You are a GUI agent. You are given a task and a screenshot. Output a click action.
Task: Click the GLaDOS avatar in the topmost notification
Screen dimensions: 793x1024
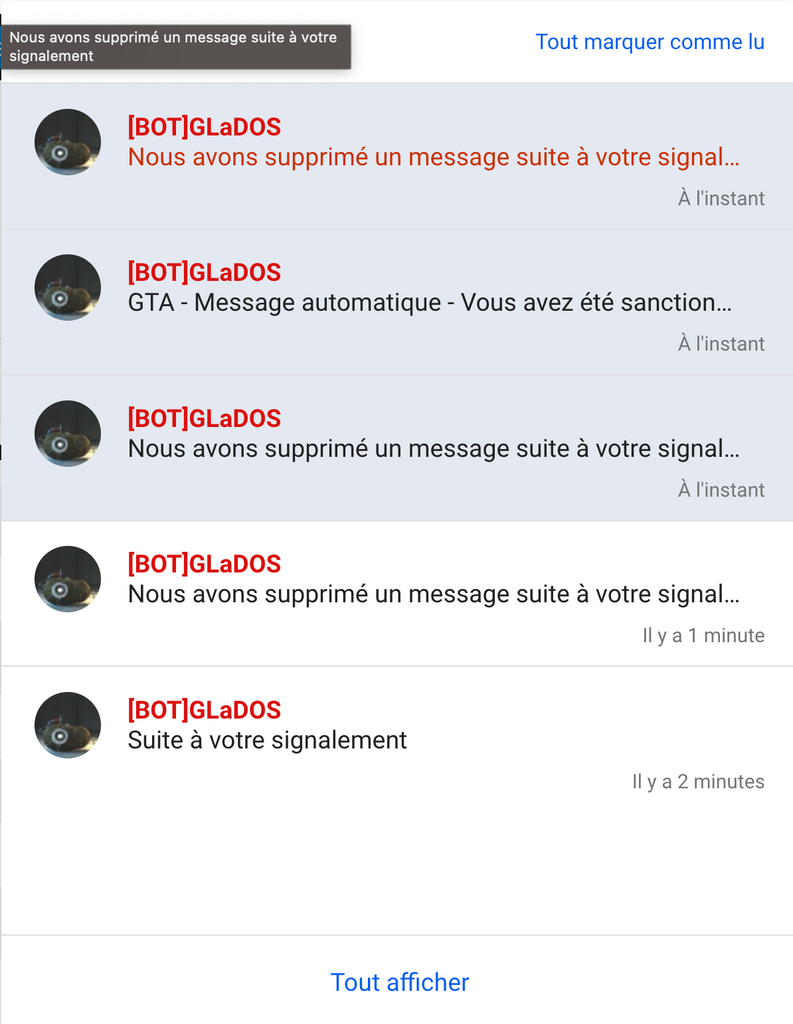(68, 142)
